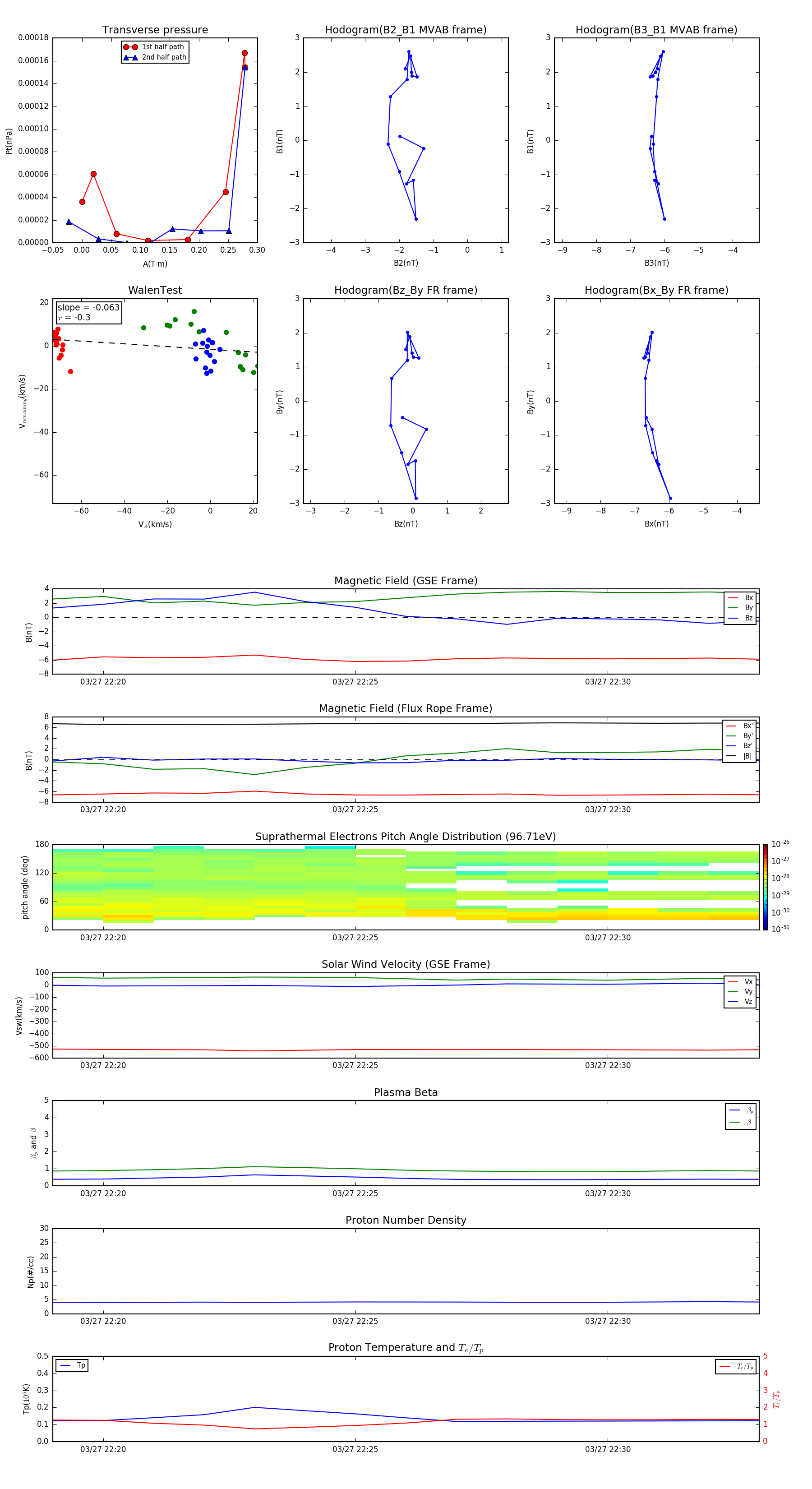Click the "V_A(km/s)" x-axis label in WalenTest

click(155, 524)
